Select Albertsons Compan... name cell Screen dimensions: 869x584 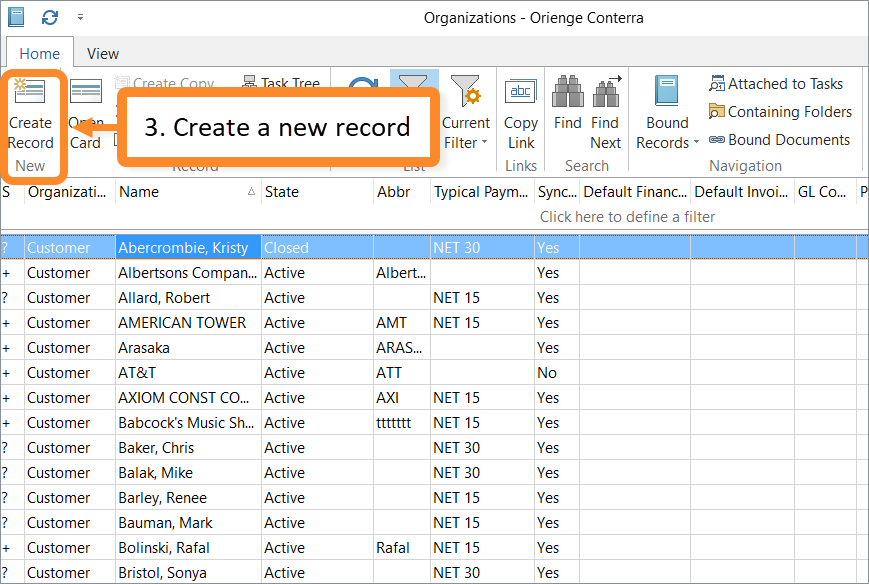(x=188, y=273)
